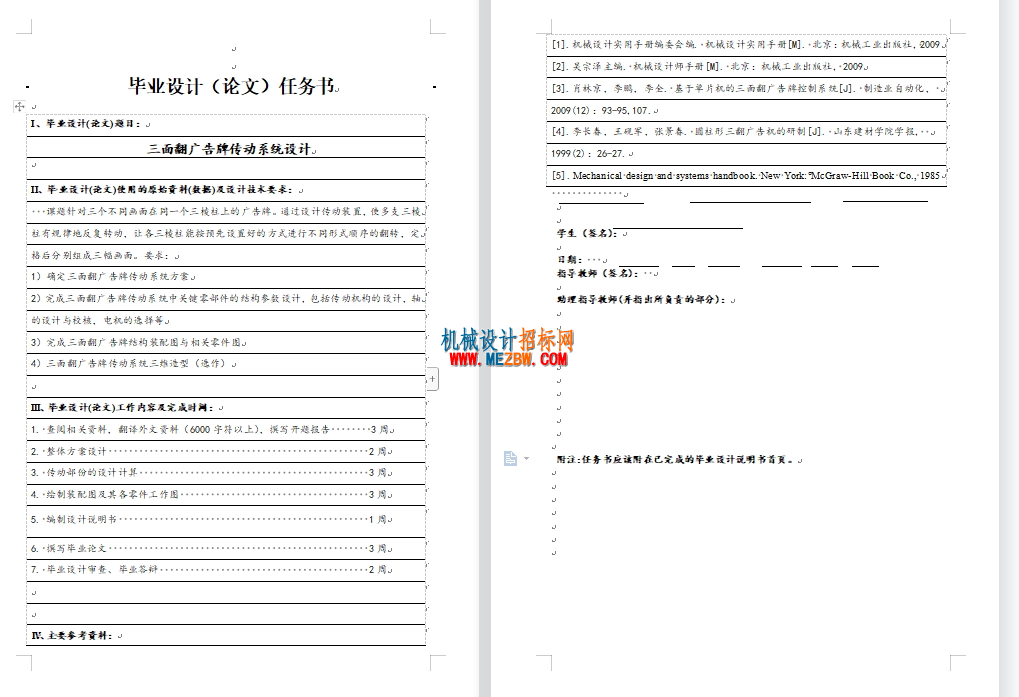Click the note 附注:任务书应该附在已完成的毕业设计说明书首页
1019x697 pixels.
(678, 459)
